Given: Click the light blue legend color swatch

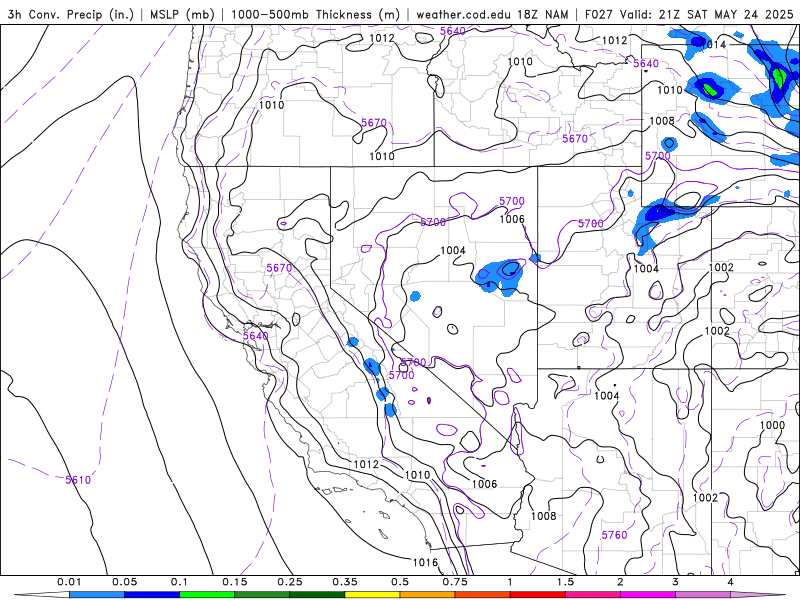Looking at the screenshot, I should [x=97, y=595].
